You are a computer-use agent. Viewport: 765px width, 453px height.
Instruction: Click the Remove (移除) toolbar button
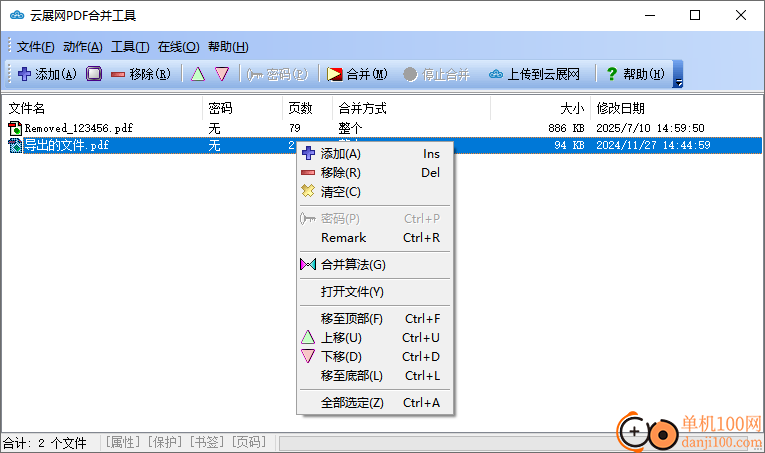141,74
